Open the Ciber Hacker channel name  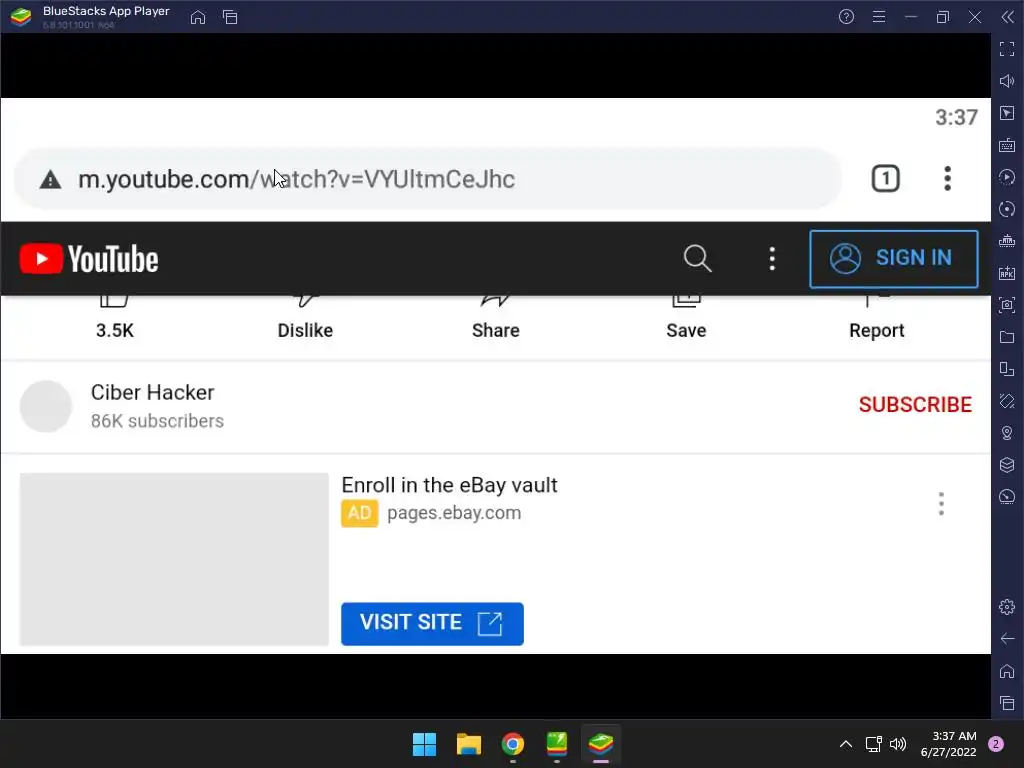coord(152,392)
